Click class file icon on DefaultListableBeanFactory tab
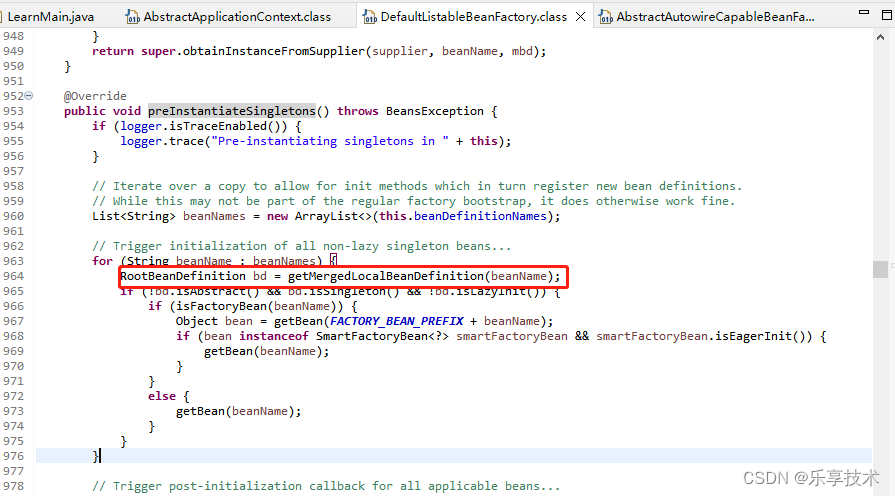 click(x=369, y=17)
